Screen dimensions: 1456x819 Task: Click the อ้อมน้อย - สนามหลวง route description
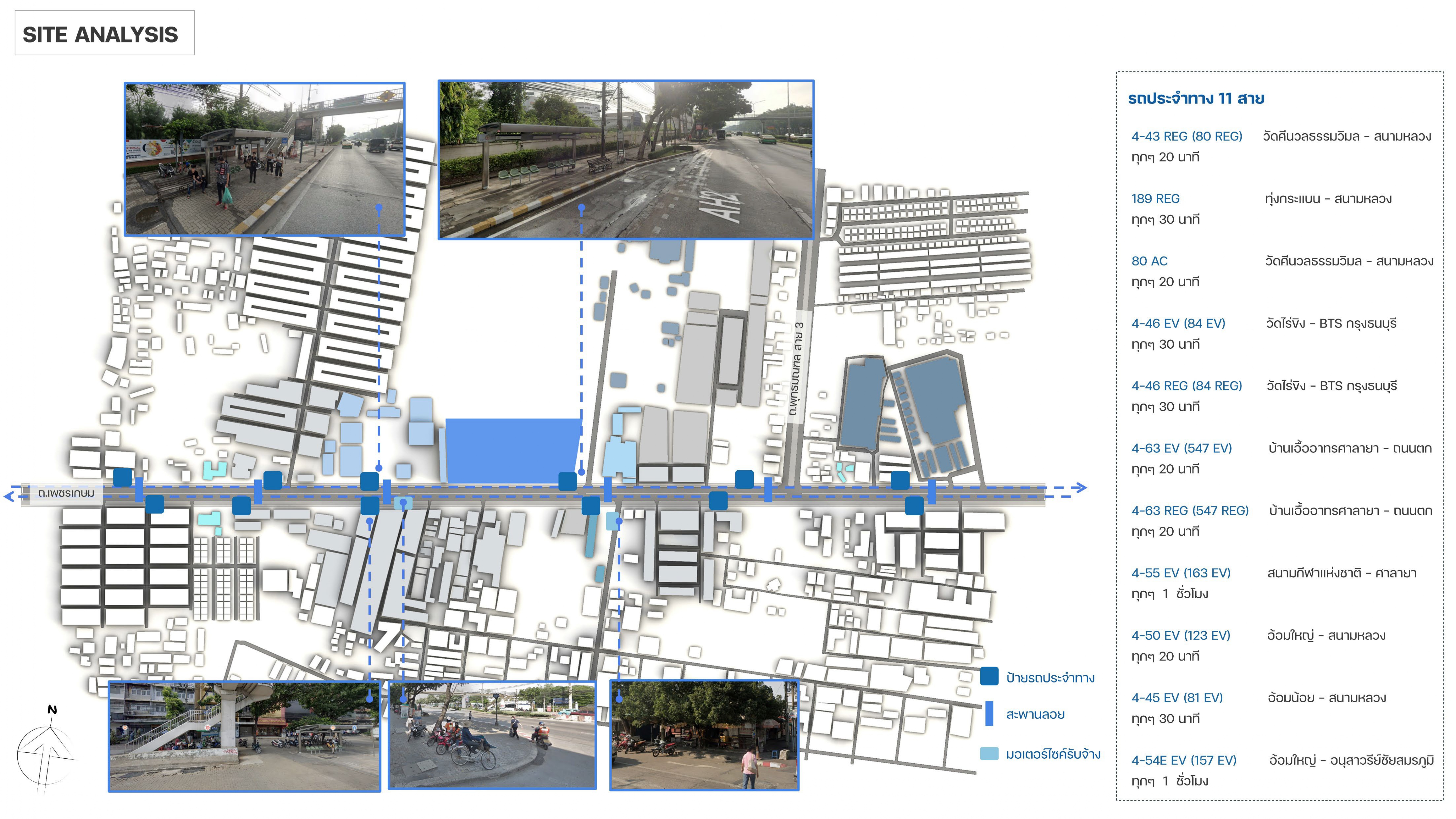[x=1327, y=698]
